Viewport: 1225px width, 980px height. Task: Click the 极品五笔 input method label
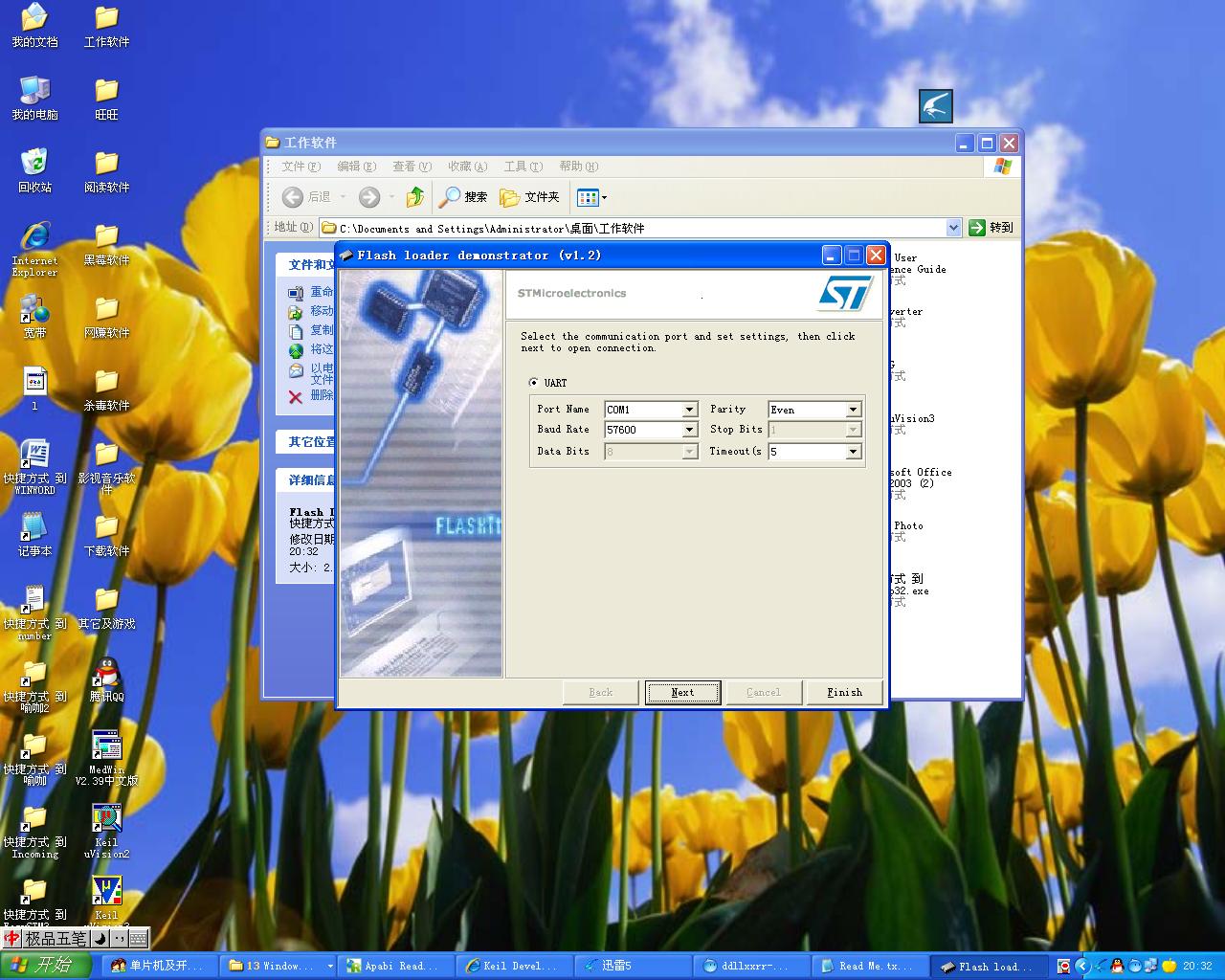(x=56, y=939)
